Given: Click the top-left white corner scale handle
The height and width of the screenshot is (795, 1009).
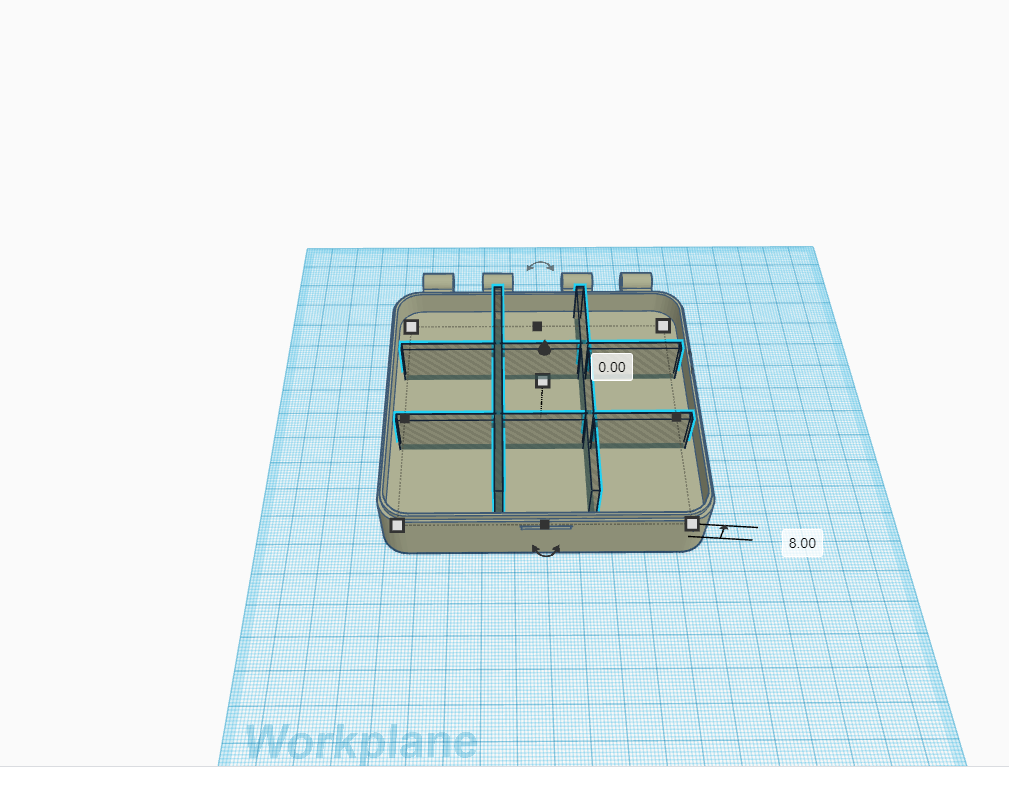Looking at the screenshot, I should point(411,326).
